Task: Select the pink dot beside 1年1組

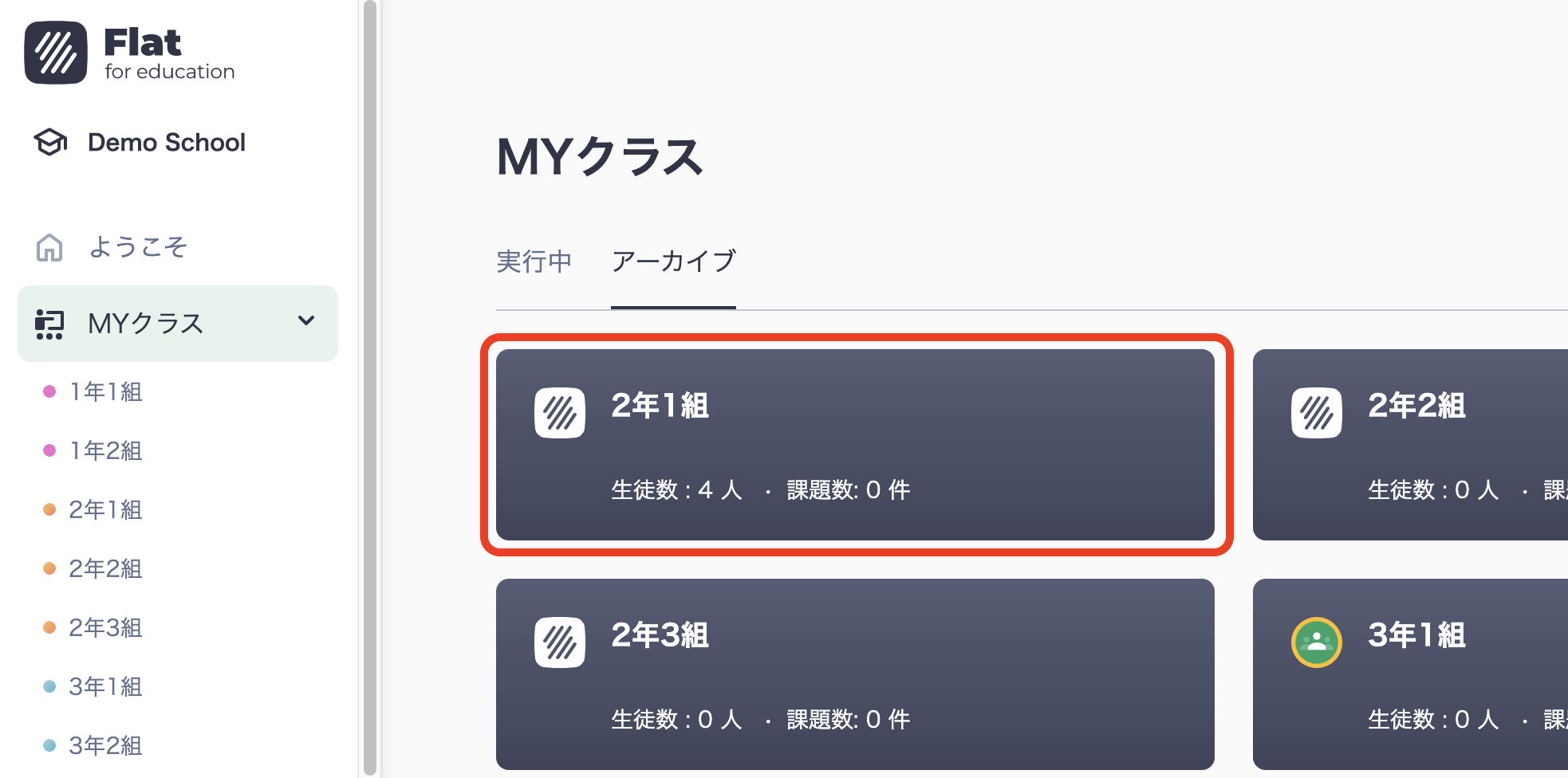Action: [50, 391]
